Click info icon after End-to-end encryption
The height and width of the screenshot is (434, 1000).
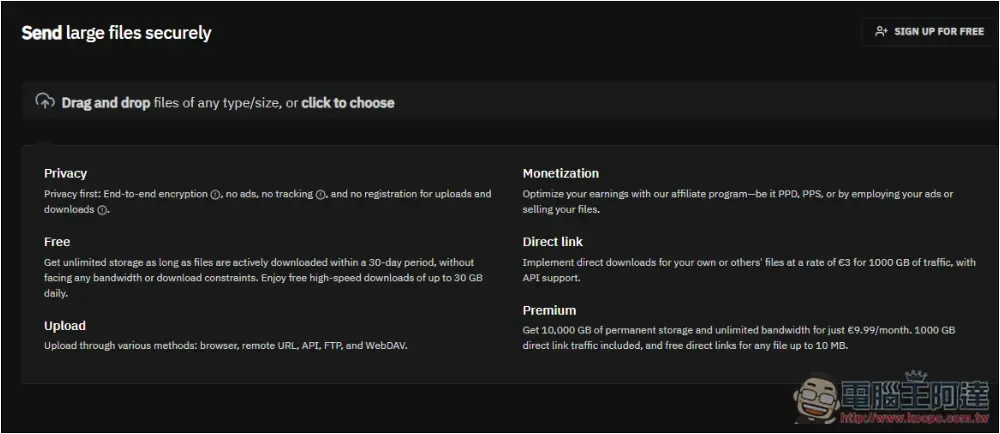click(215, 194)
